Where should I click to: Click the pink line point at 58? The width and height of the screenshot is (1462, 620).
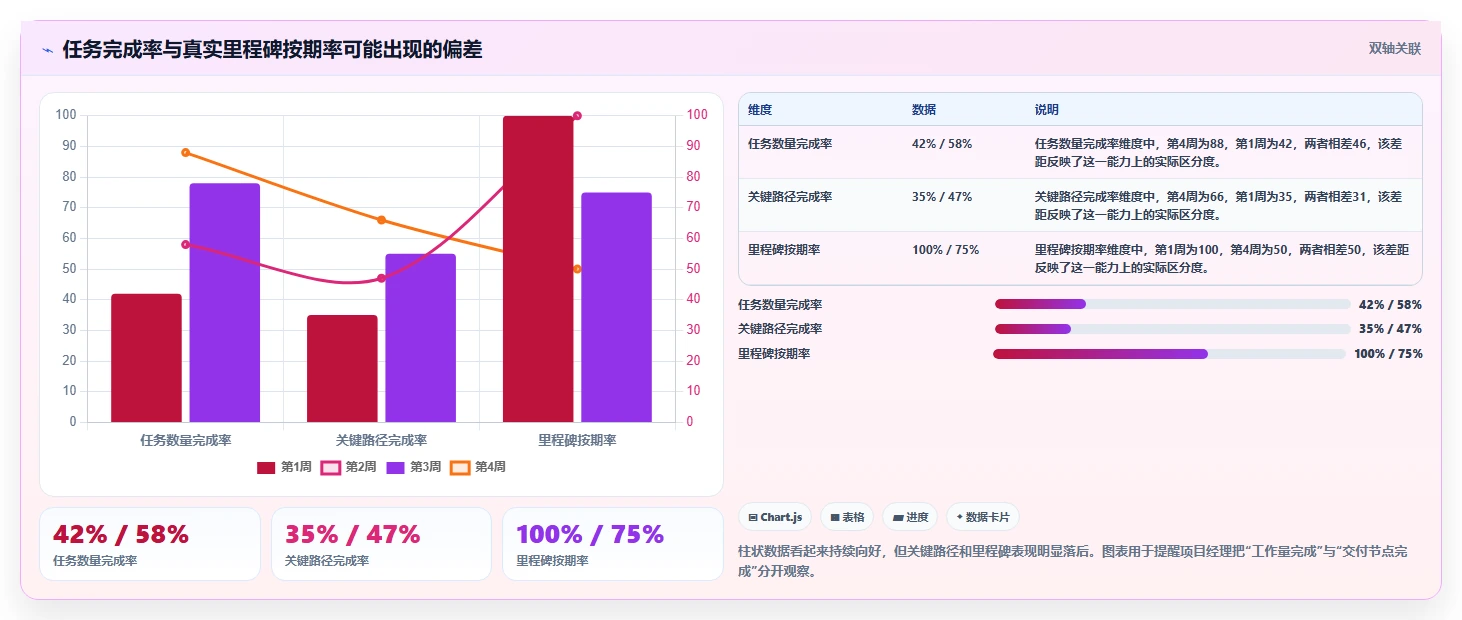pyautogui.click(x=186, y=244)
